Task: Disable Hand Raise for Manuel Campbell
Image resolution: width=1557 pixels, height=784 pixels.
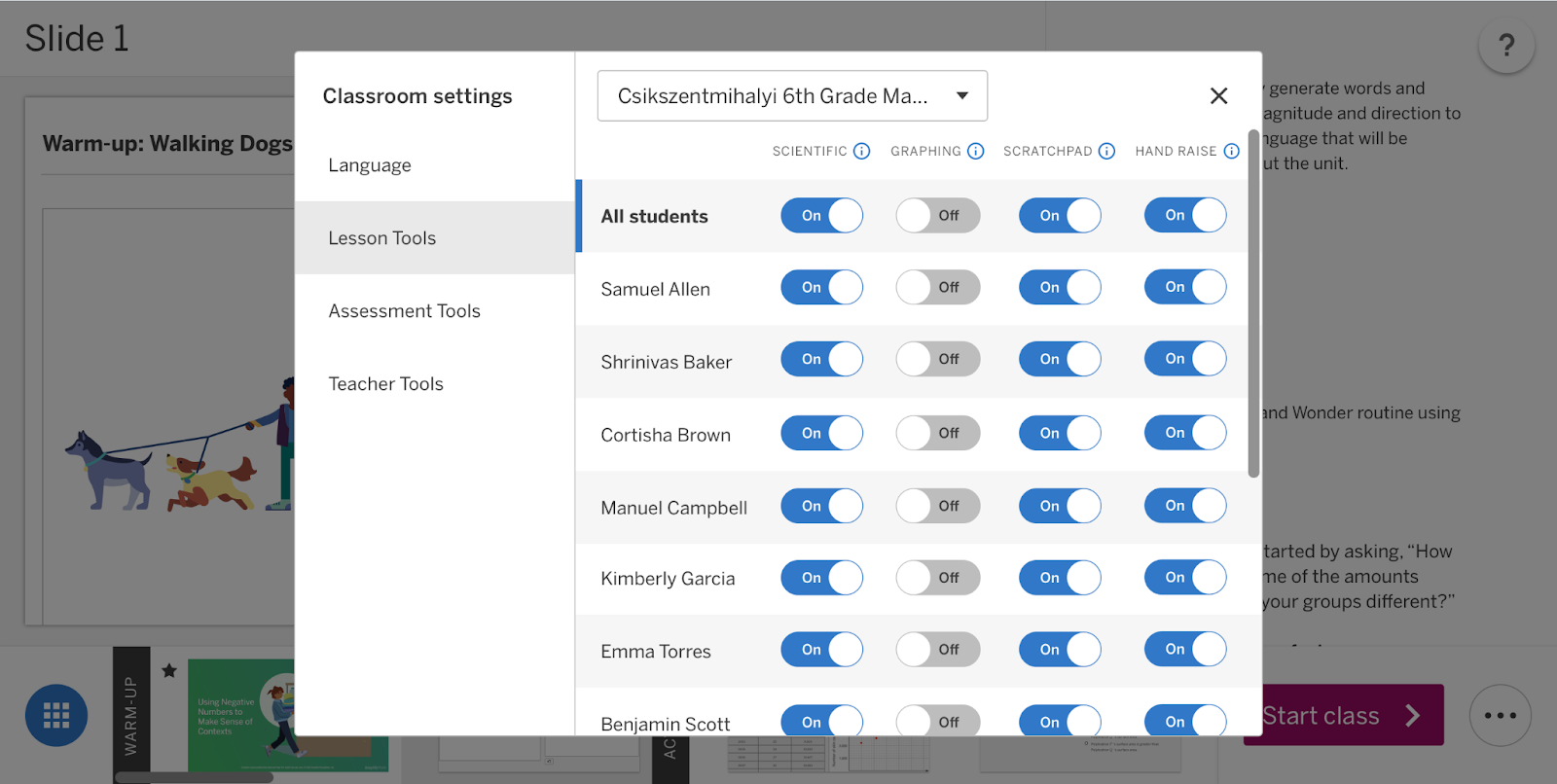Action: tap(1185, 506)
